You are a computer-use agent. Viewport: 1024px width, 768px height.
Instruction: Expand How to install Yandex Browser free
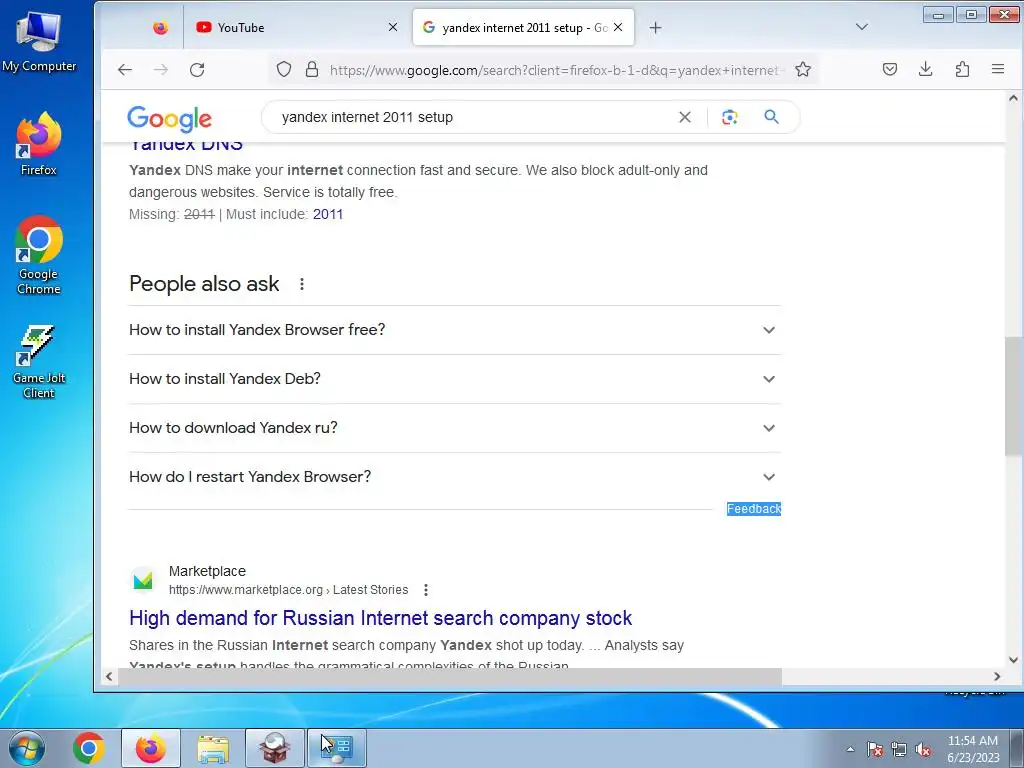pyautogui.click(x=455, y=330)
